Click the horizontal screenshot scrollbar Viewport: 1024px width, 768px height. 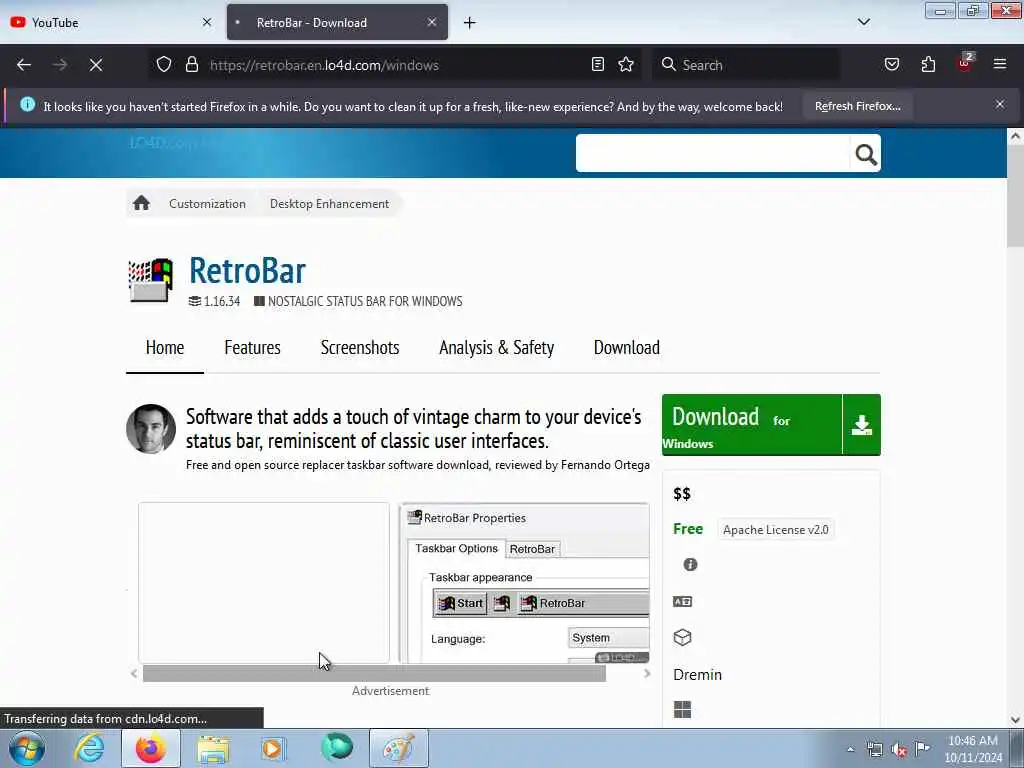[x=374, y=673]
